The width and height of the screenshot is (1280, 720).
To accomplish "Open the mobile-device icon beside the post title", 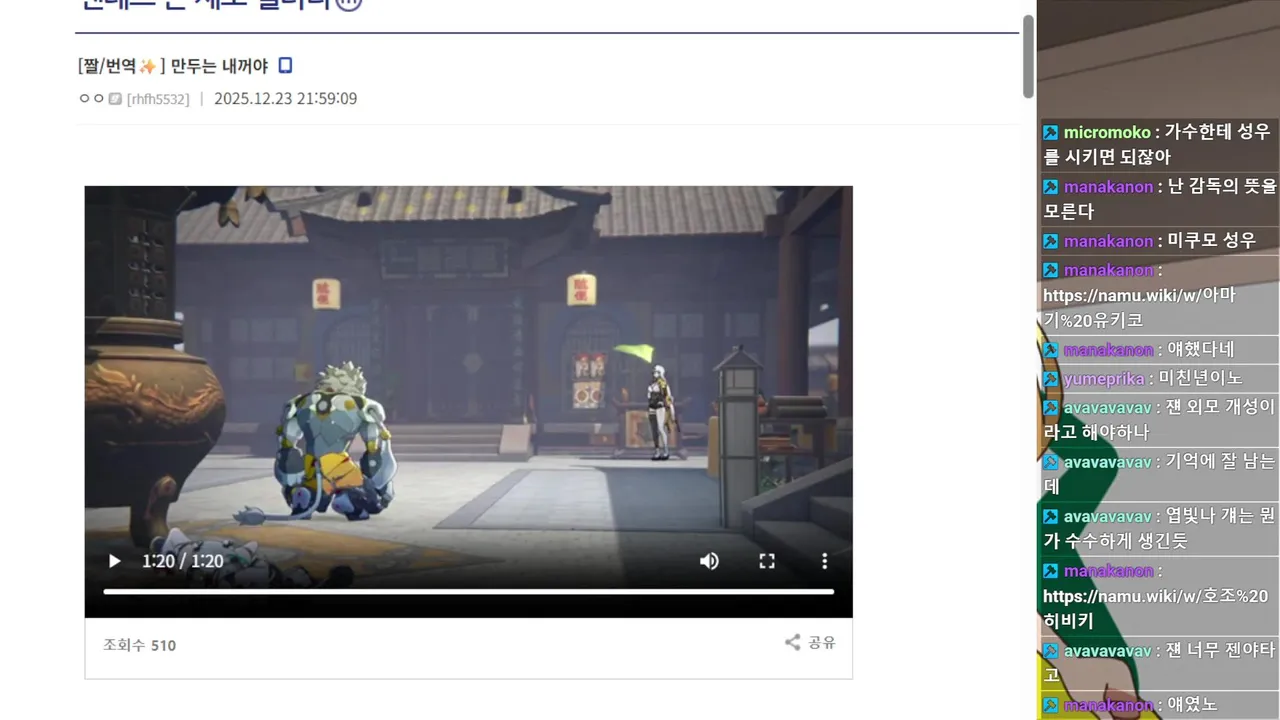I will tap(285, 66).
